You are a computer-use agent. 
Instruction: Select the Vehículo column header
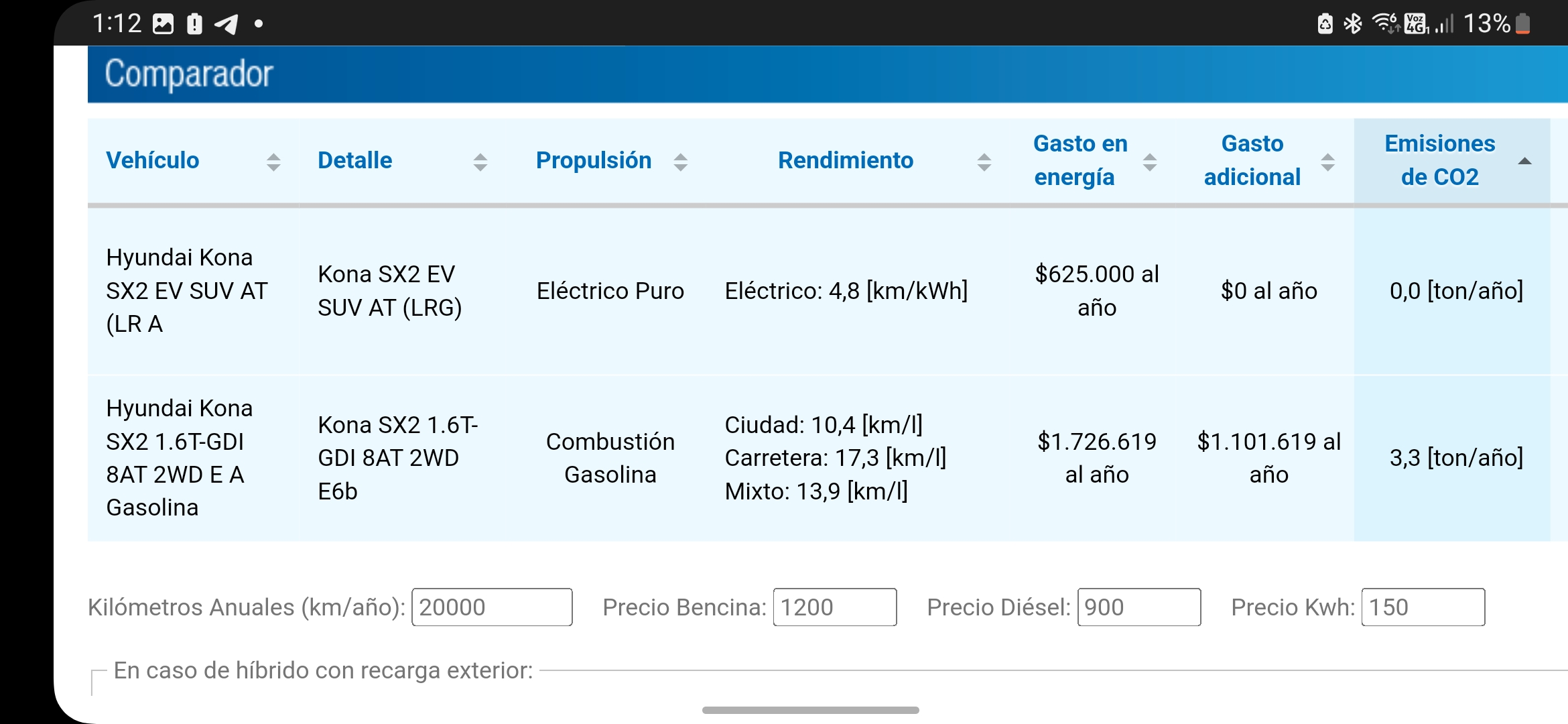[153, 160]
